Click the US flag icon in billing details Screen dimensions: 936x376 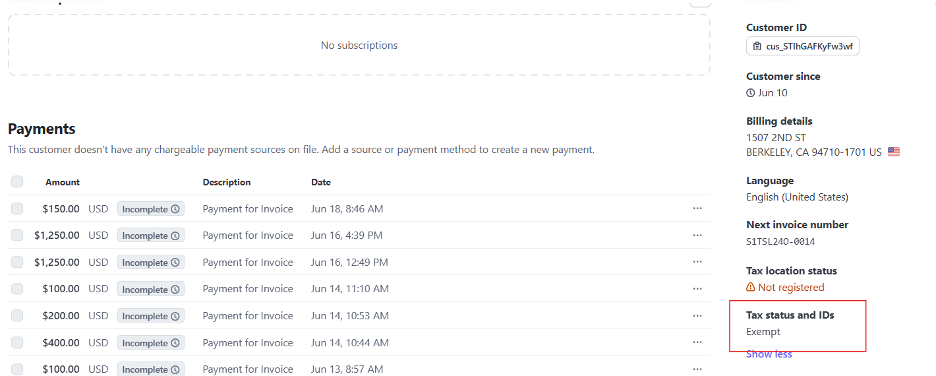[894, 152]
